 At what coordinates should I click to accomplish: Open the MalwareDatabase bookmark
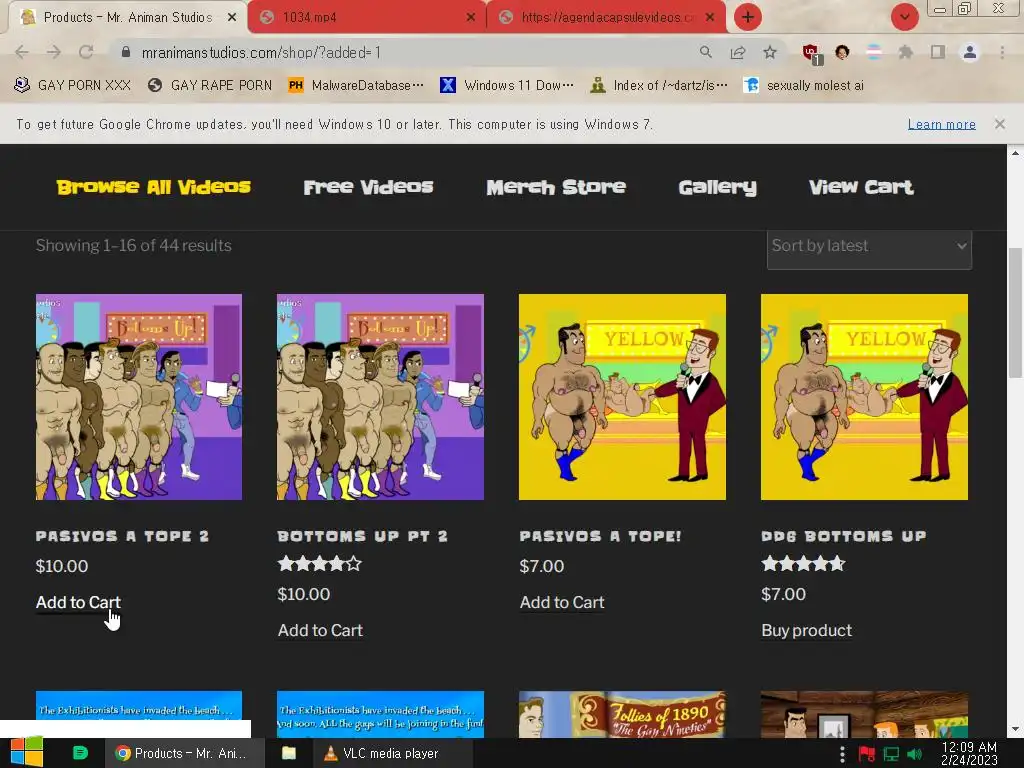356,85
